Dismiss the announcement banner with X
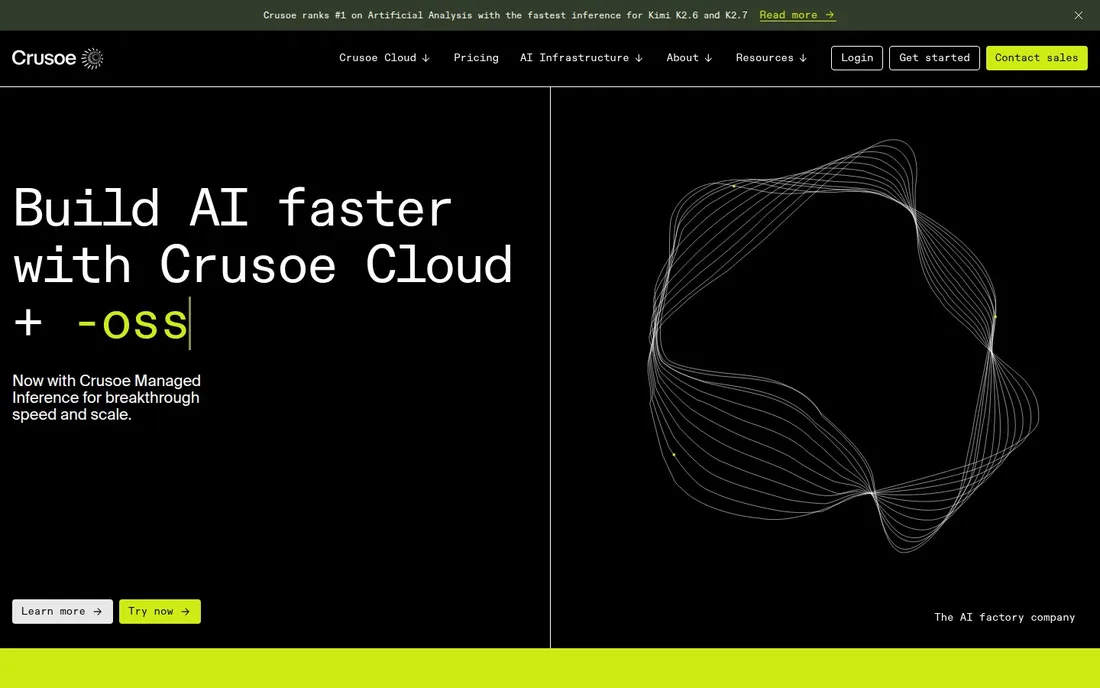 pyautogui.click(x=1078, y=15)
